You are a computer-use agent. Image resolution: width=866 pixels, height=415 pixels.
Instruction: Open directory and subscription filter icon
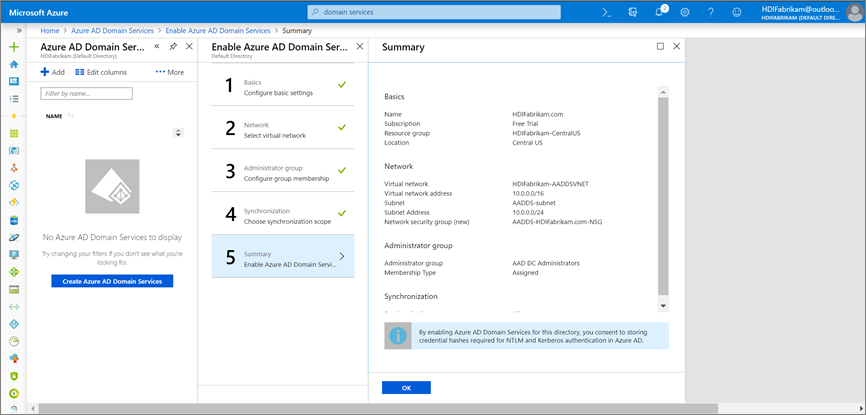[632, 12]
